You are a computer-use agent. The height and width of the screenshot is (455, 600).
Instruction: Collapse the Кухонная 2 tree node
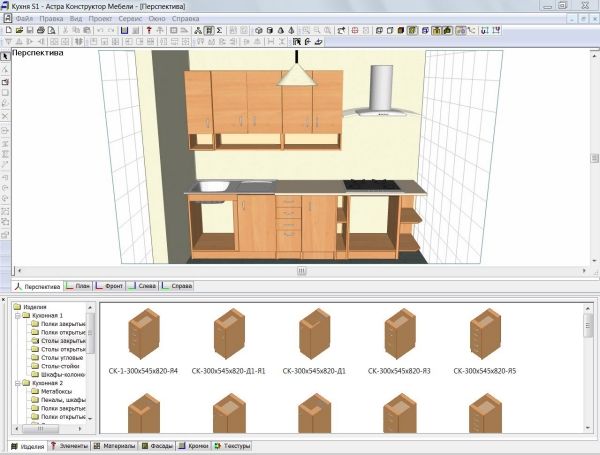16,383
